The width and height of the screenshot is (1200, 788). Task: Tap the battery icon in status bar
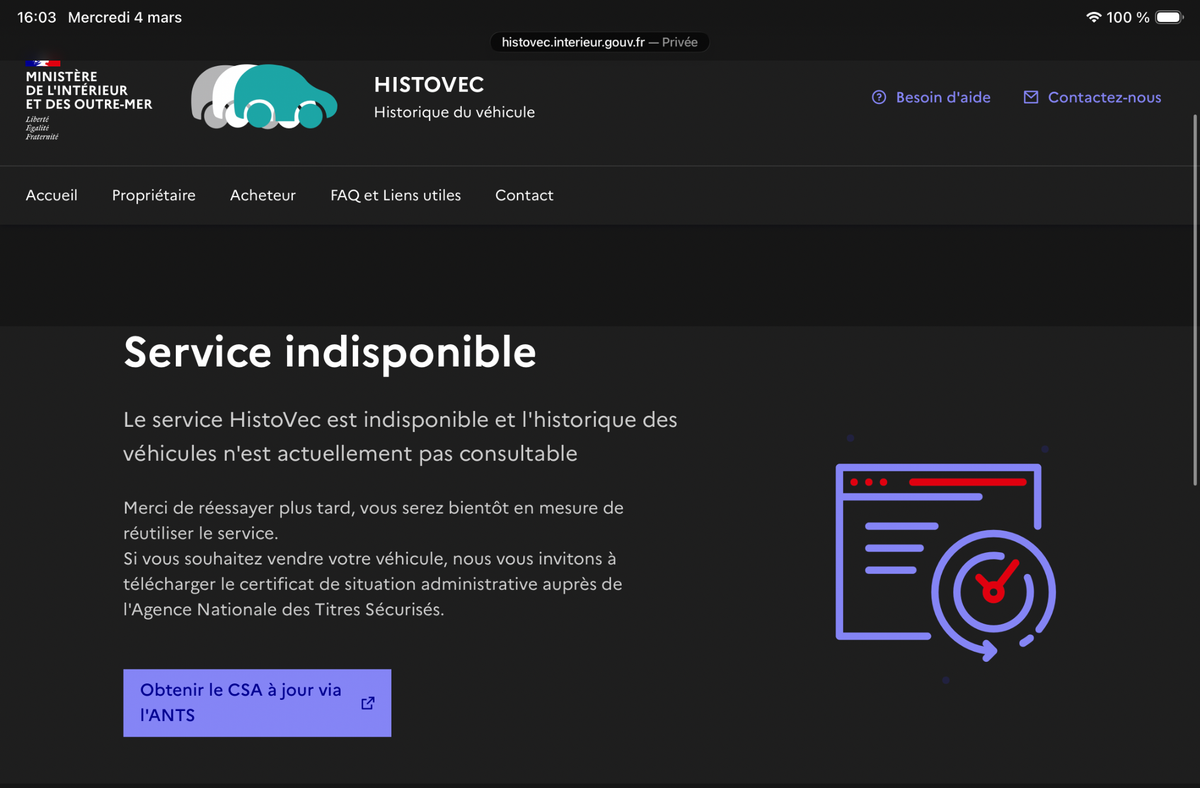(x=1168, y=18)
